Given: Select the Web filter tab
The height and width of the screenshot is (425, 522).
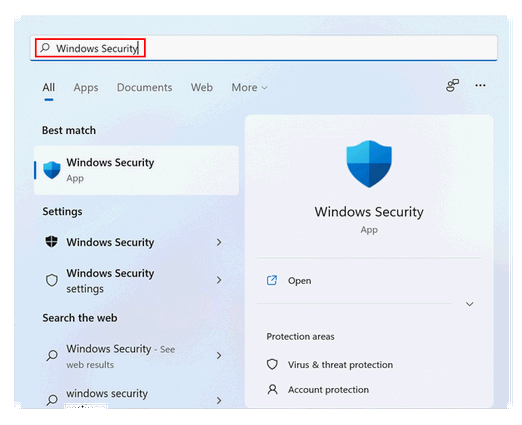Looking at the screenshot, I should pyautogui.click(x=202, y=87).
